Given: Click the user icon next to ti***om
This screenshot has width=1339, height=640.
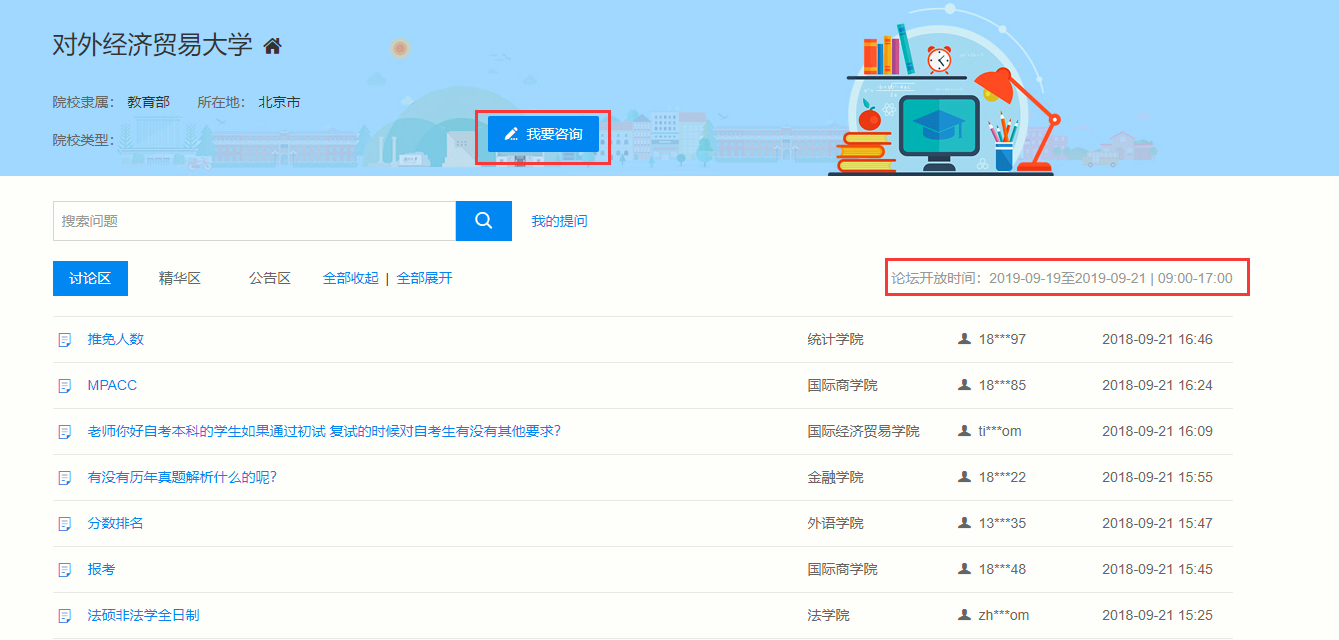Looking at the screenshot, I should (964, 431).
